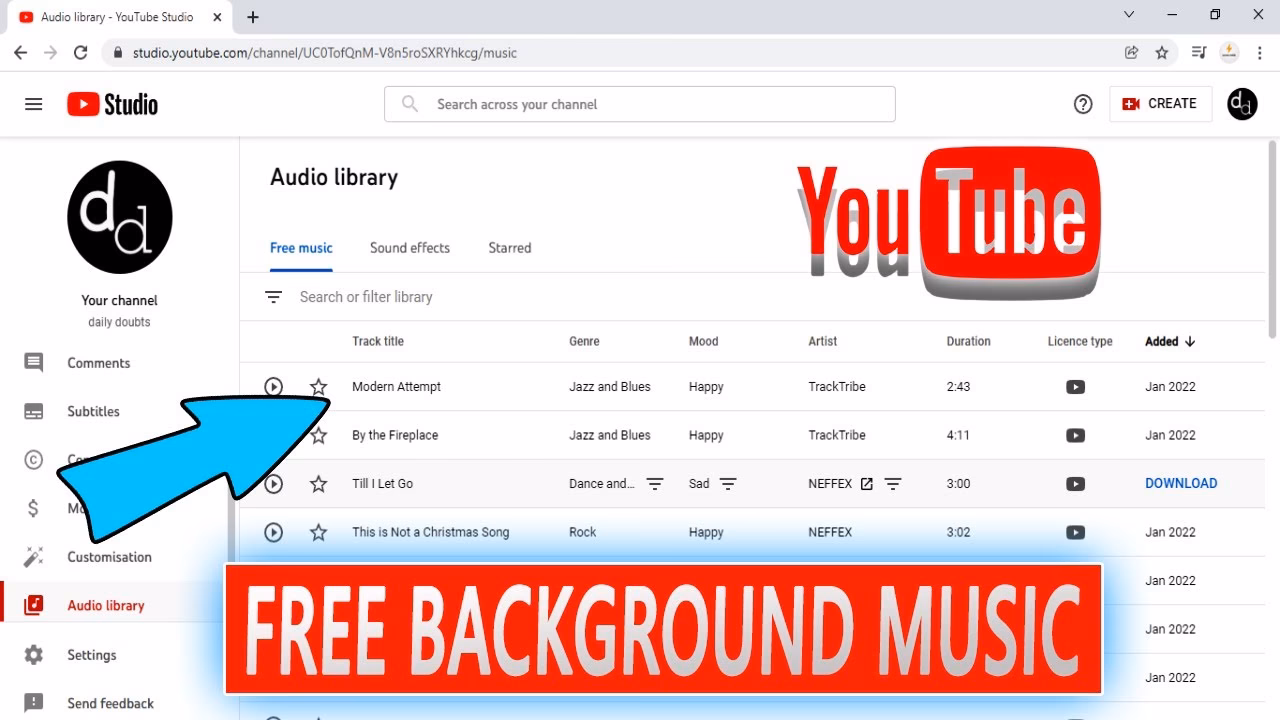Image resolution: width=1280 pixels, height=720 pixels.
Task: Play the "Modern Attempt" track
Action: point(273,386)
